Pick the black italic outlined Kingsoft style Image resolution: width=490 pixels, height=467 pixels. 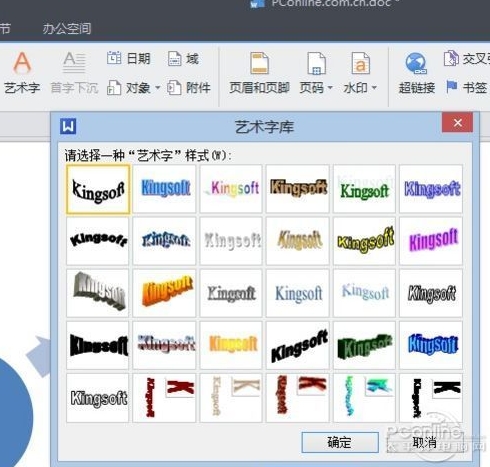click(x=431, y=293)
